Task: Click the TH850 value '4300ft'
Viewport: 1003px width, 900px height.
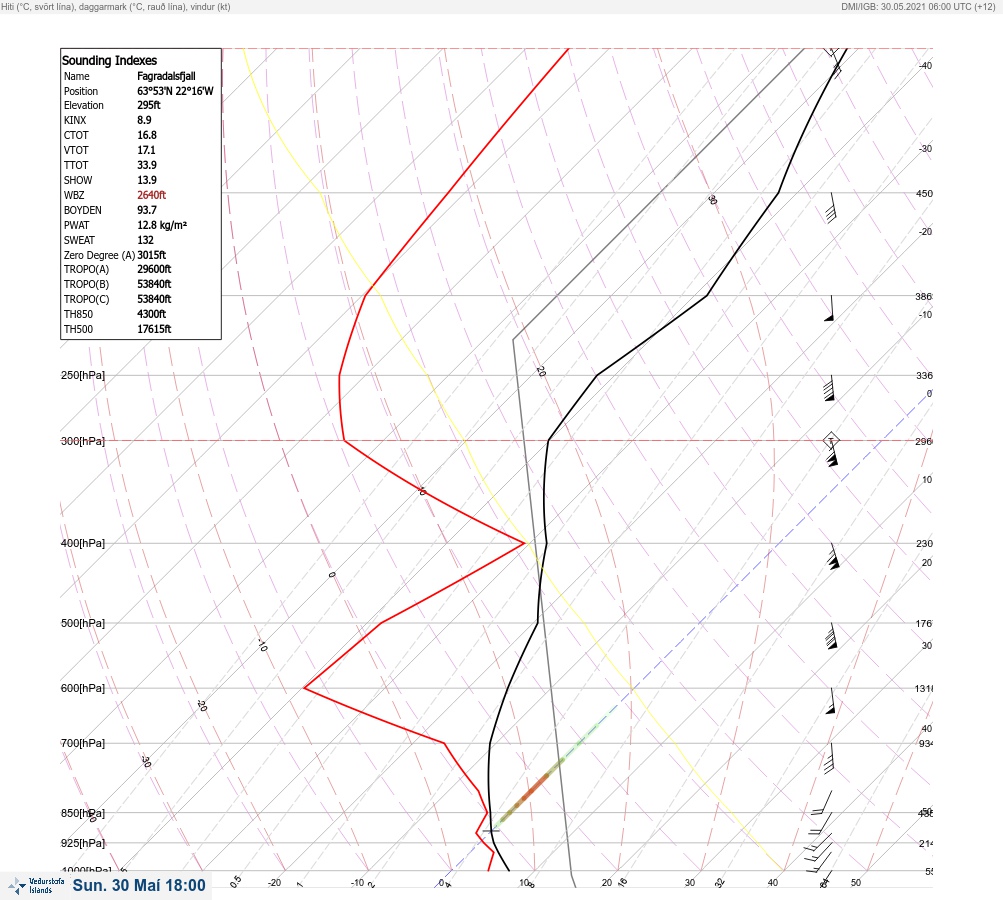Action: pyautogui.click(x=152, y=314)
